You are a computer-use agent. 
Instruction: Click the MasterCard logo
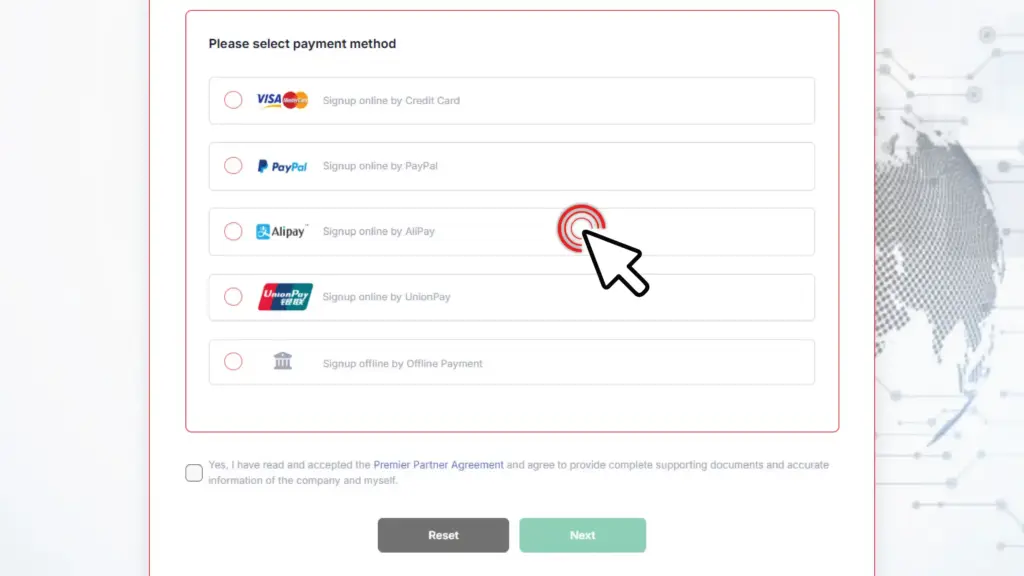[295, 100]
